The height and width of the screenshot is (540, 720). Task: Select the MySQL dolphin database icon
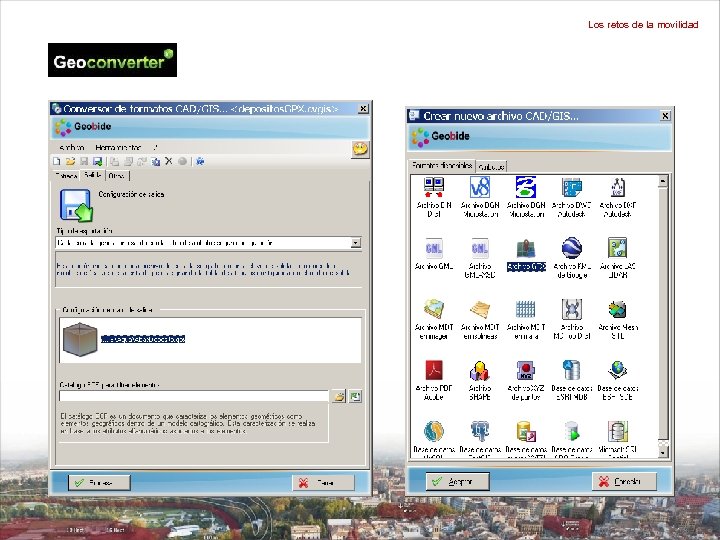[x=433, y=432]
